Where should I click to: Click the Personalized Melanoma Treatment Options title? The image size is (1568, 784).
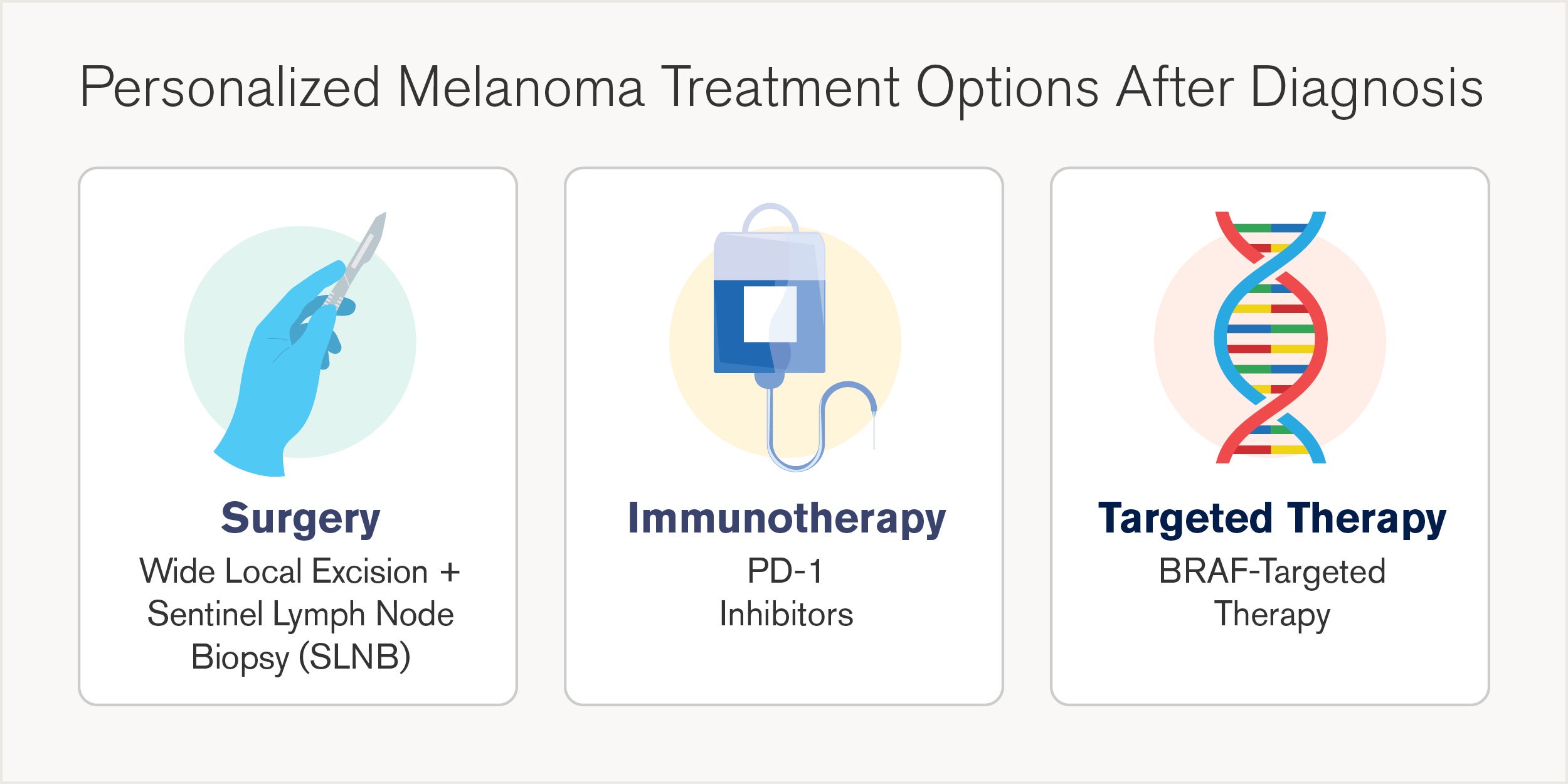click(x=781, y=88)
